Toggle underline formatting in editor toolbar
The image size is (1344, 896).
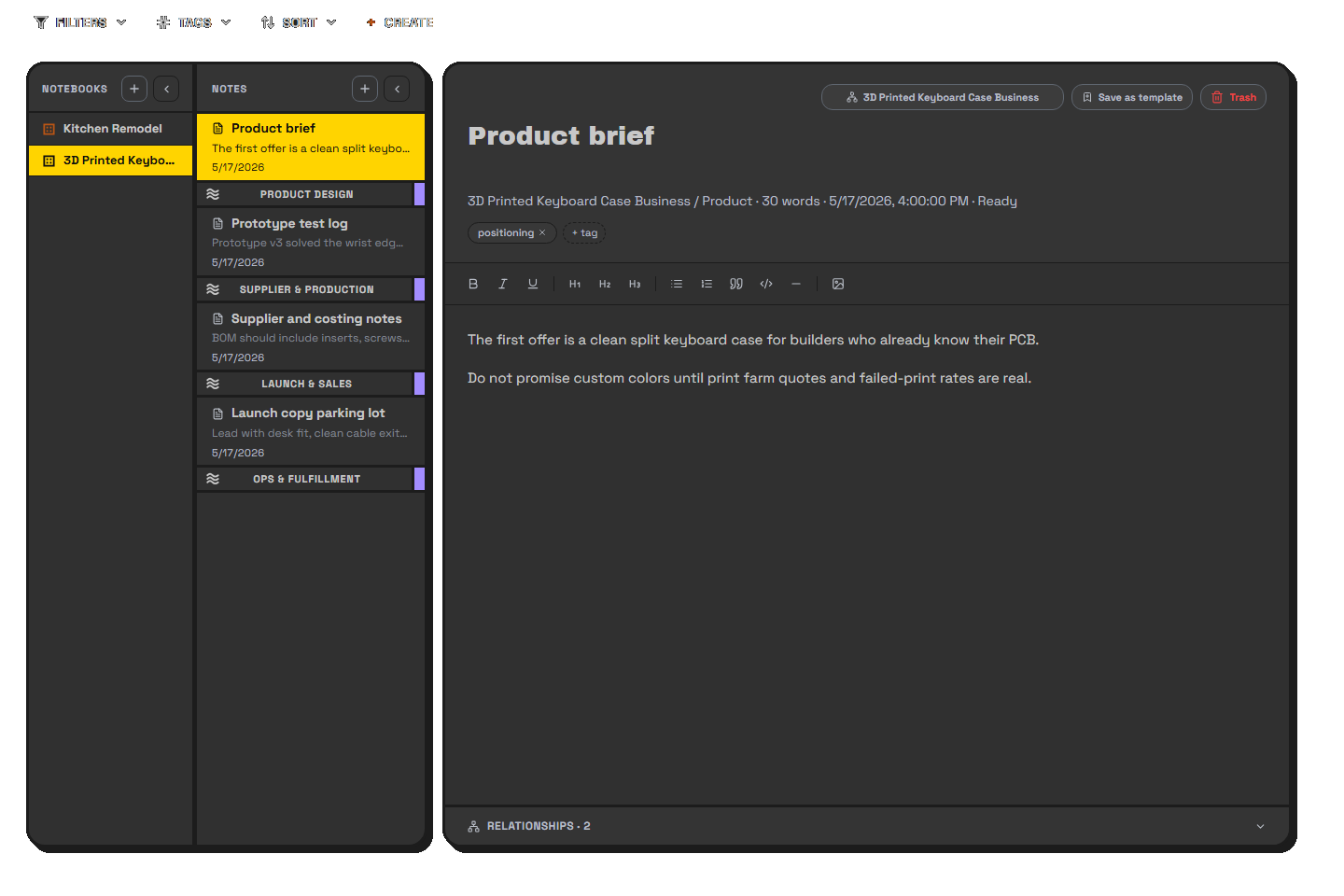(533, 284)
